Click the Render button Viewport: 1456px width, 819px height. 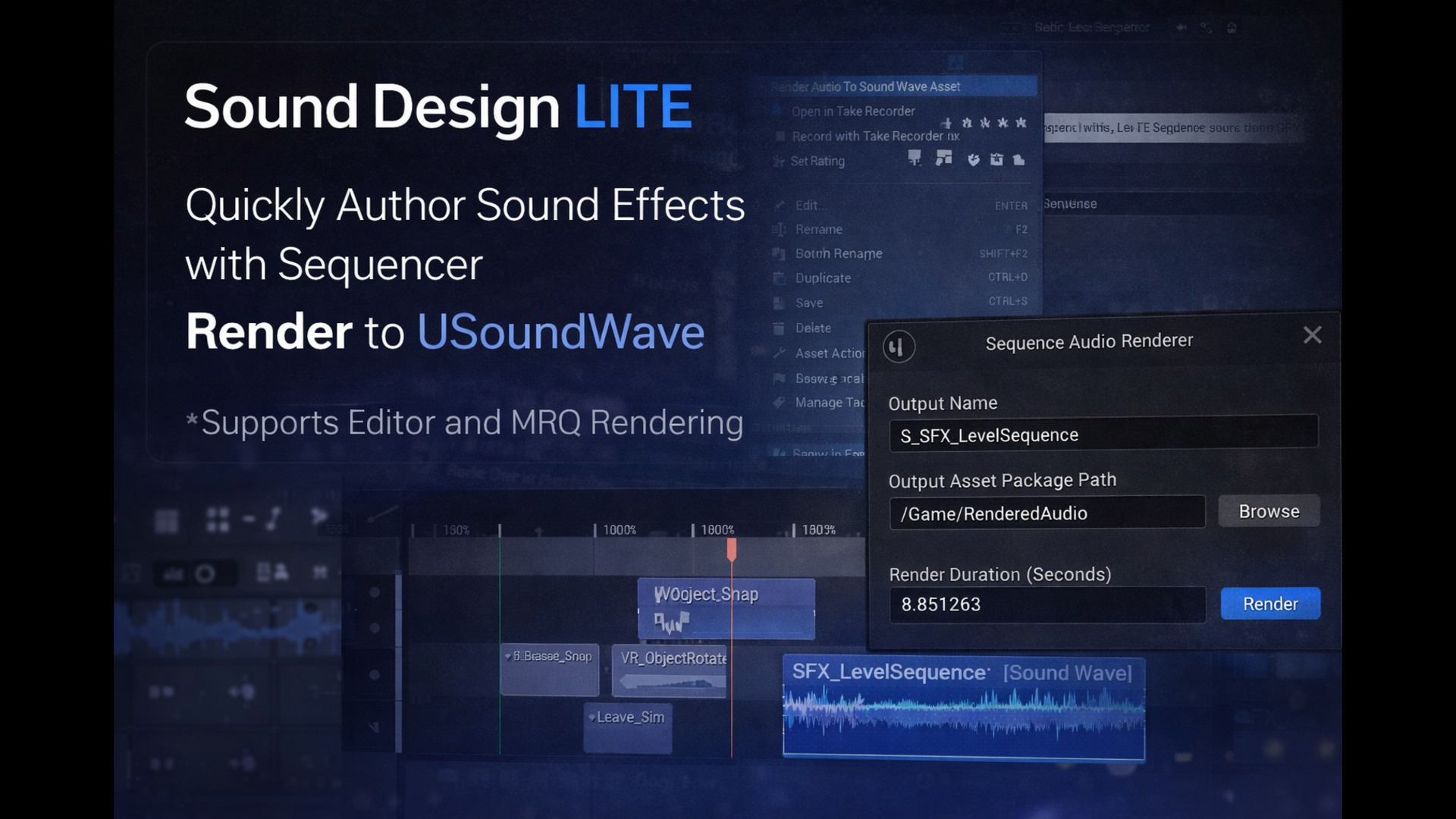coord(1270,604)
